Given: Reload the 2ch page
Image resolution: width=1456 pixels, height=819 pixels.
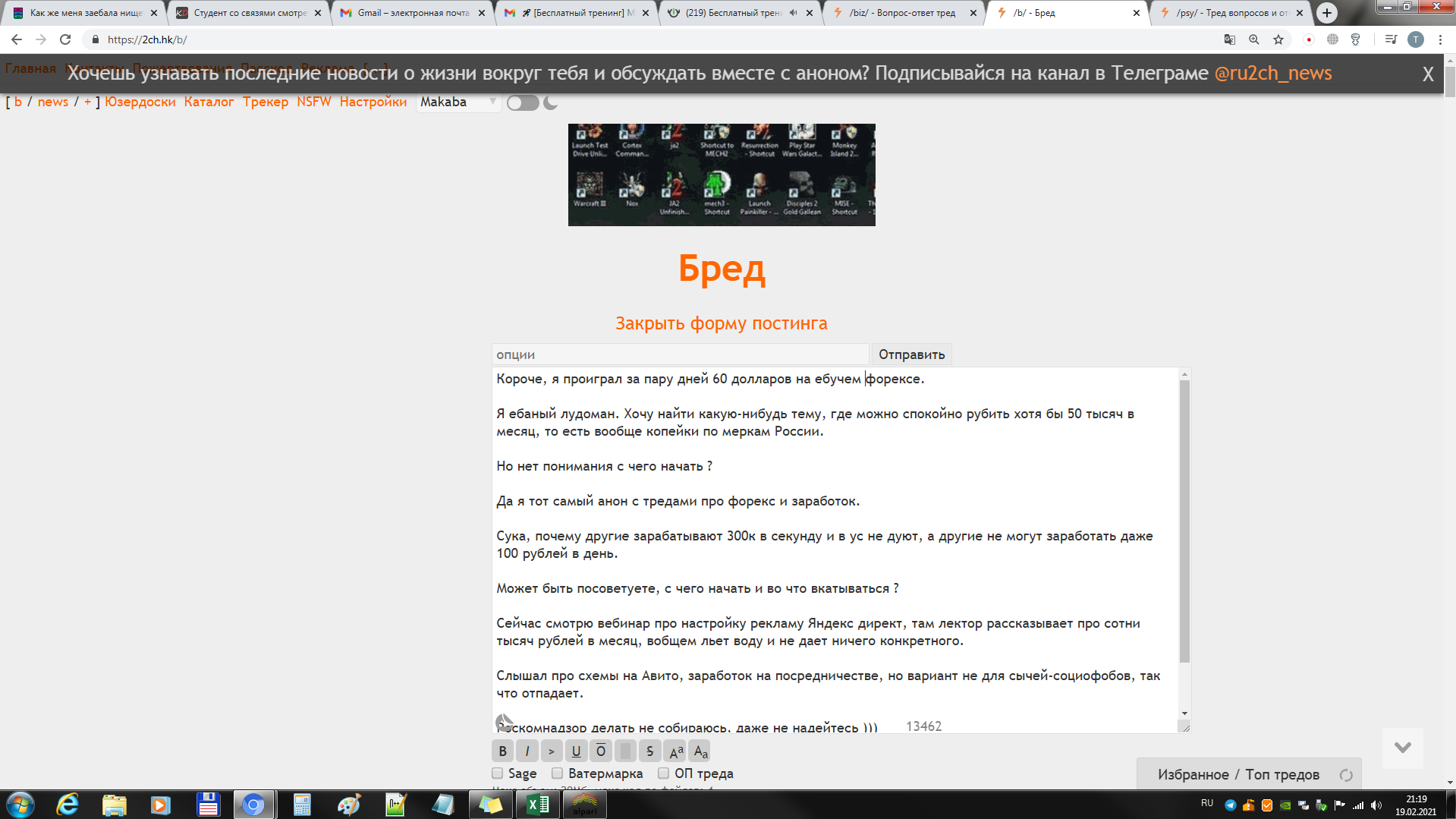Looking at the screenshot, I should (x=65, y=39).
